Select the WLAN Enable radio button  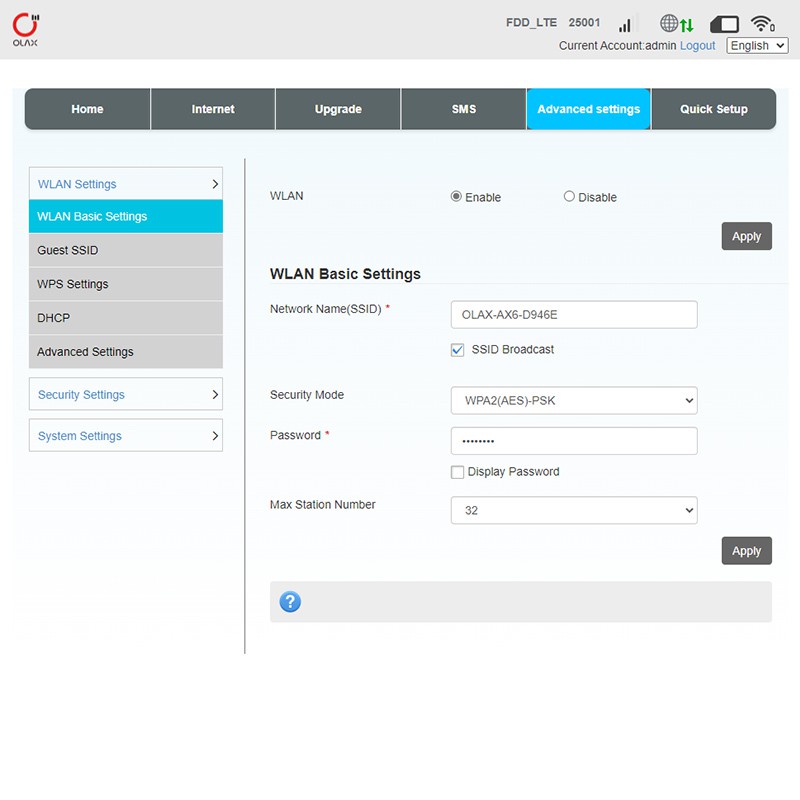pos(457,197)
